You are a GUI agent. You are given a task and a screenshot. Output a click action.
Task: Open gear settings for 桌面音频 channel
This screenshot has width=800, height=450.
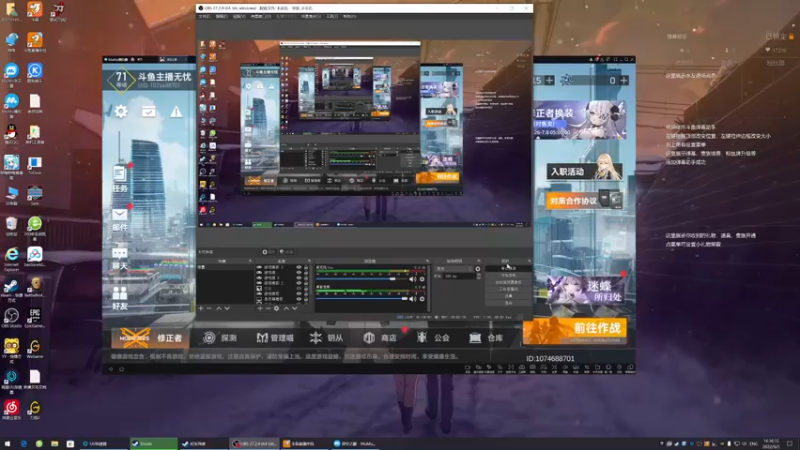(422, 299)
